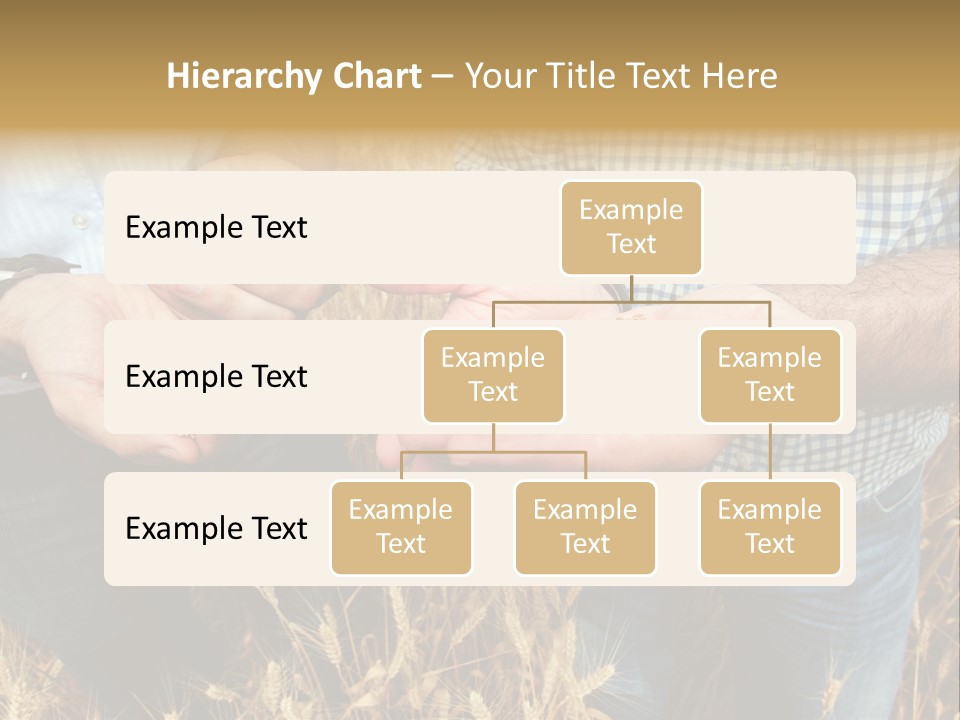Image resolution: width=960 pixels, height=720 pixels.
Task: Click the leftmost box in the bottom level
Action: (401, 528)
